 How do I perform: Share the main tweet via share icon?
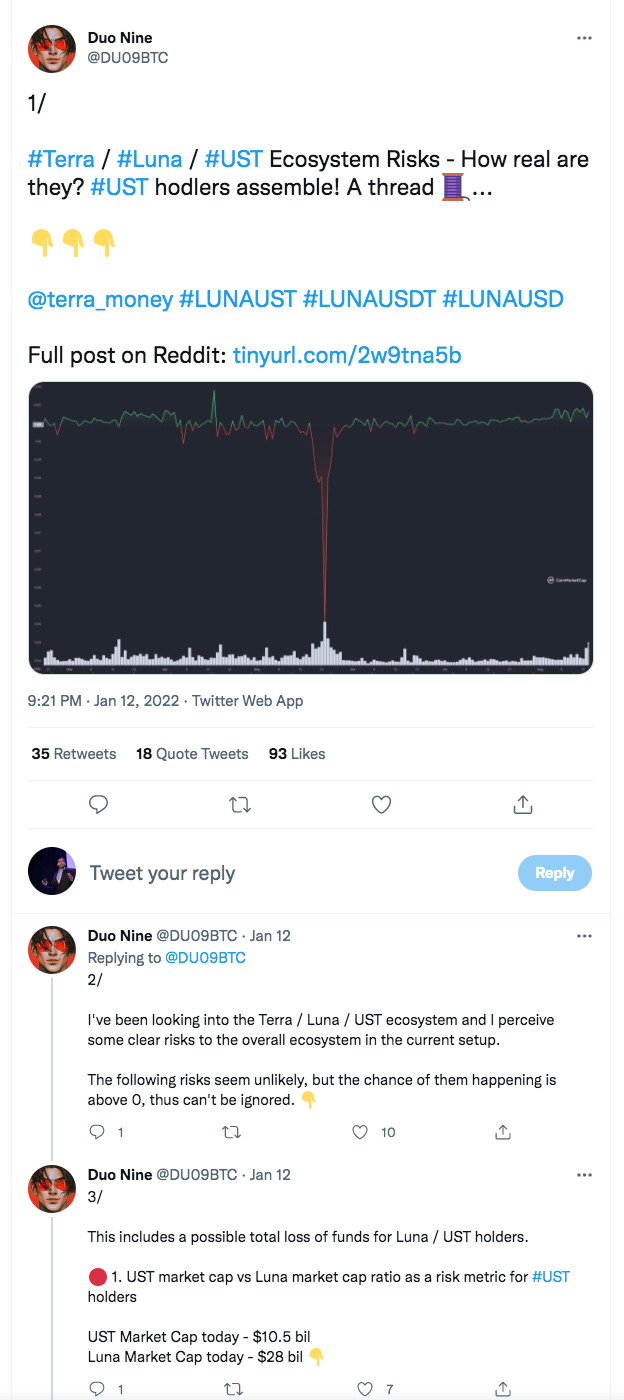[522, 804]
